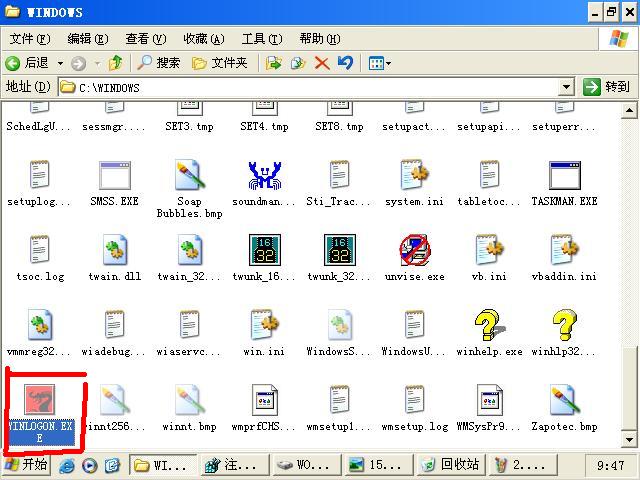The image size is (640, 480).
Task: Select the WMSysPr9 file icon
Action: 489,400
